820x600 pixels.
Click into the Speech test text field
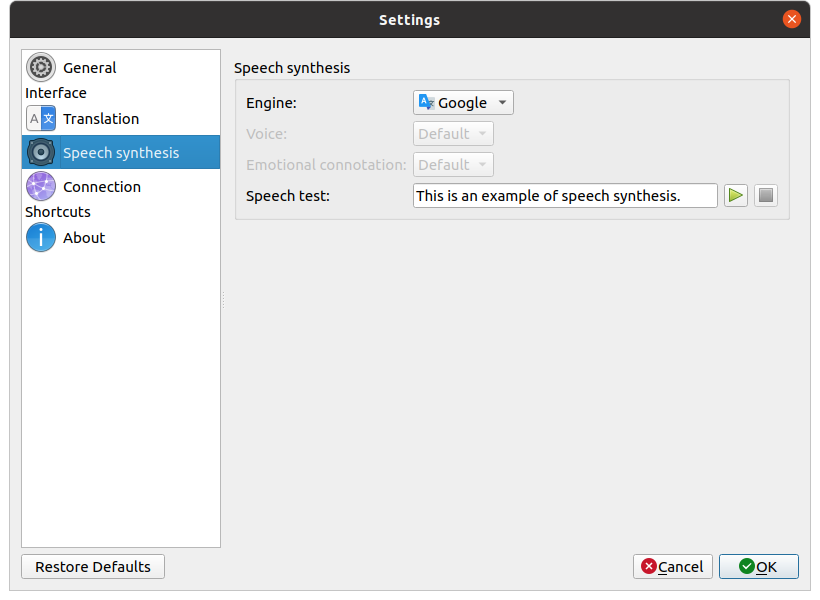click(565, 196)
